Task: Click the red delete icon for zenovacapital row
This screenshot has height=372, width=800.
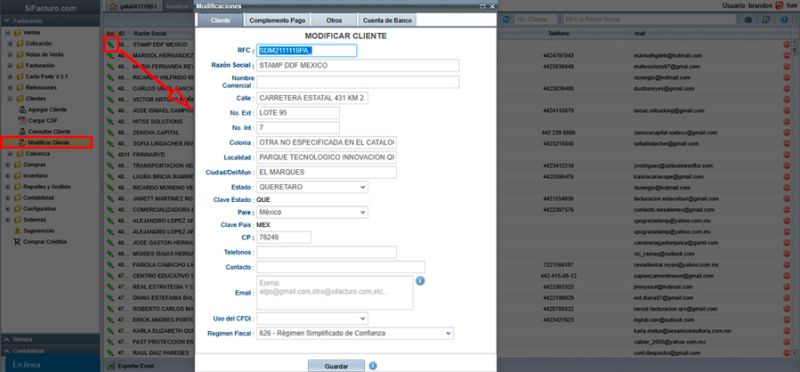Action: pyautogui.click(x=786, y=133)
